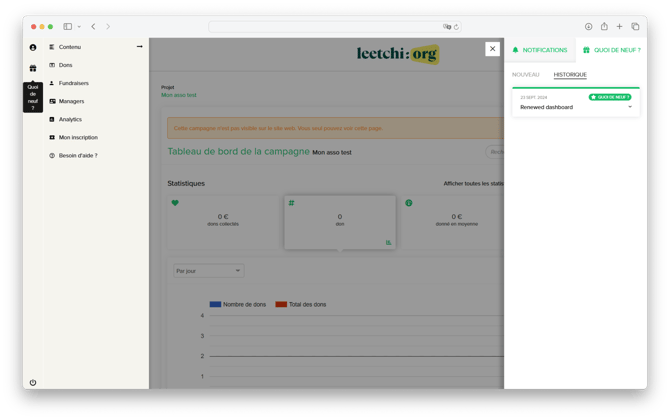This screenshot has width=670, height=420.
Task: Show the tab overview icon
Action: click(x=635, y=26)
